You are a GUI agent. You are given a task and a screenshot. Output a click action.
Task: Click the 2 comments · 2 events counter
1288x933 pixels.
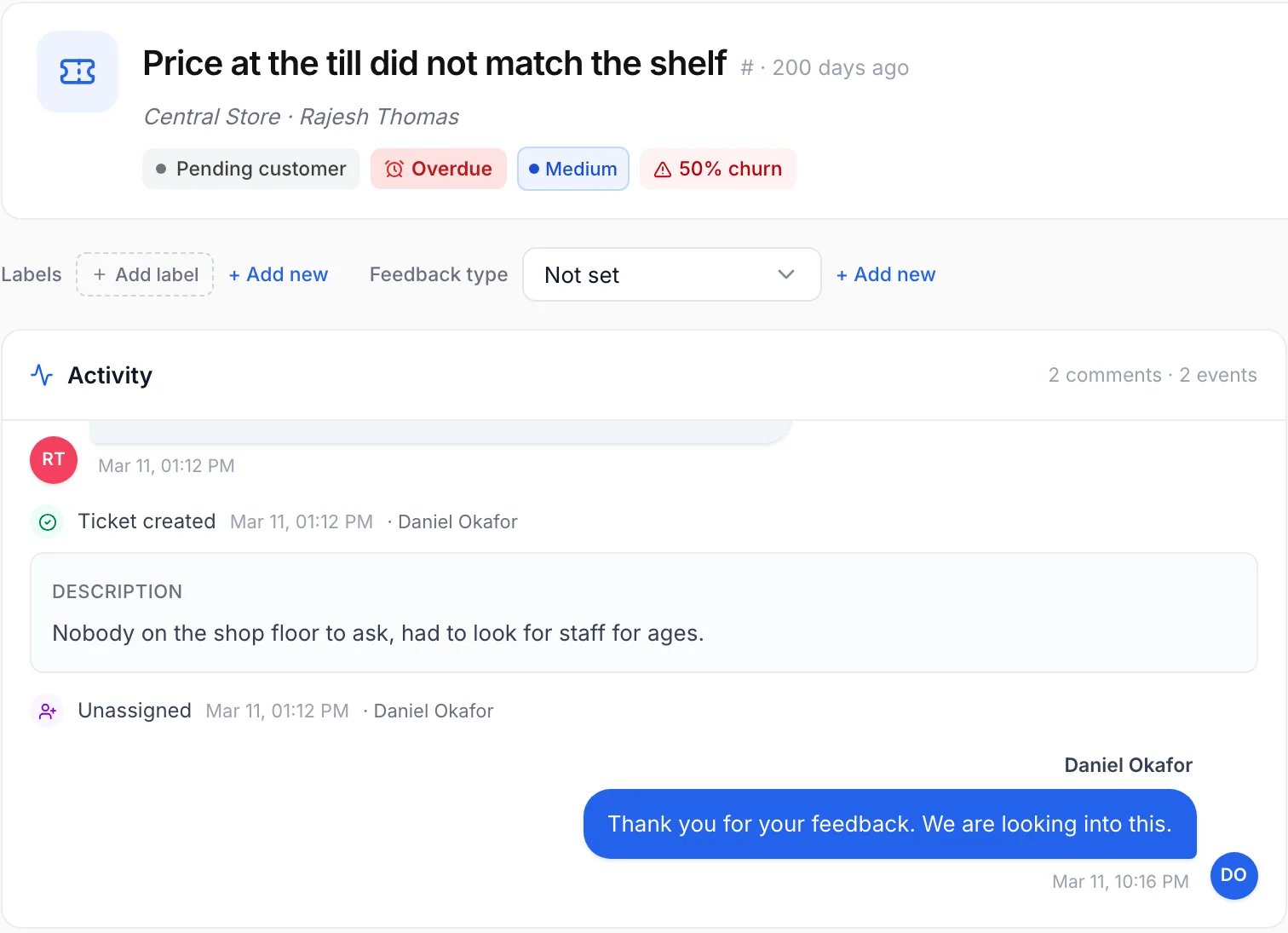pos(1153,375)
